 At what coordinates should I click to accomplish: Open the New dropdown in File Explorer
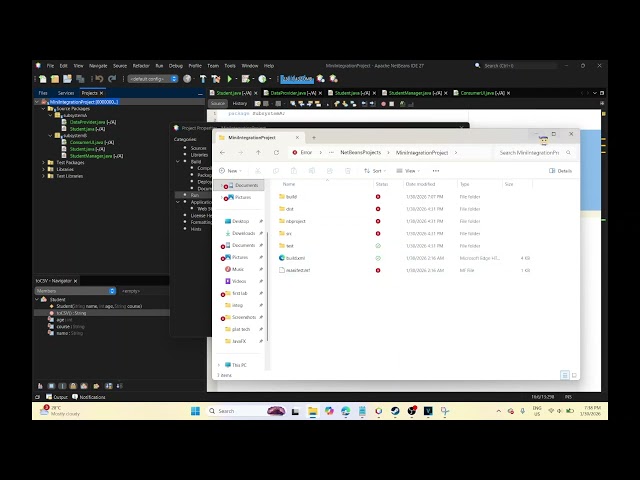tap(231, 171)
